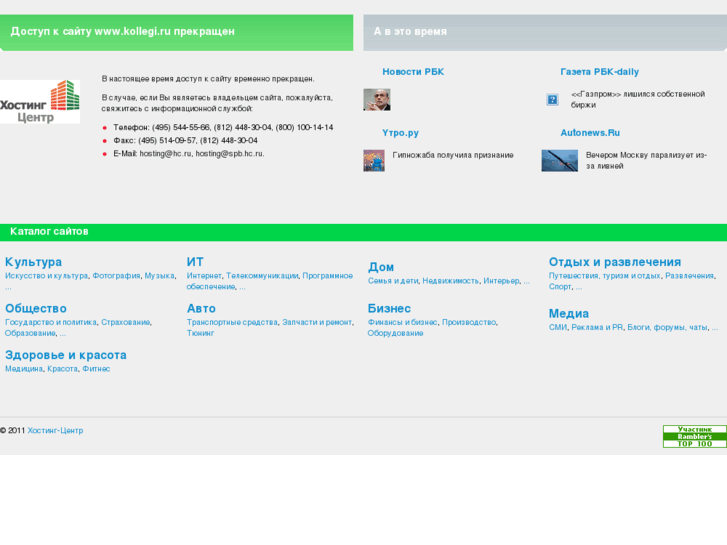Open the Медиа catalog category
Image resolution: width=727 pixels, height=545 pixels.
coord(569,314)
